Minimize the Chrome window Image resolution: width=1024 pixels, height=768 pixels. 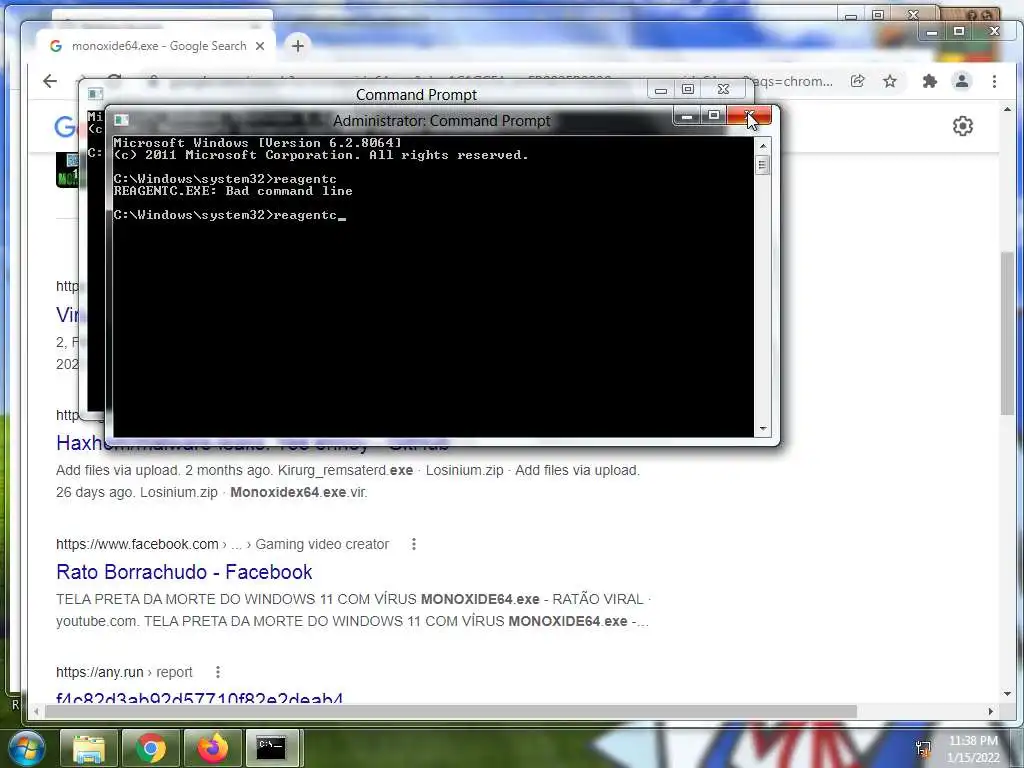pyautogui.click(x=932, y=31)
